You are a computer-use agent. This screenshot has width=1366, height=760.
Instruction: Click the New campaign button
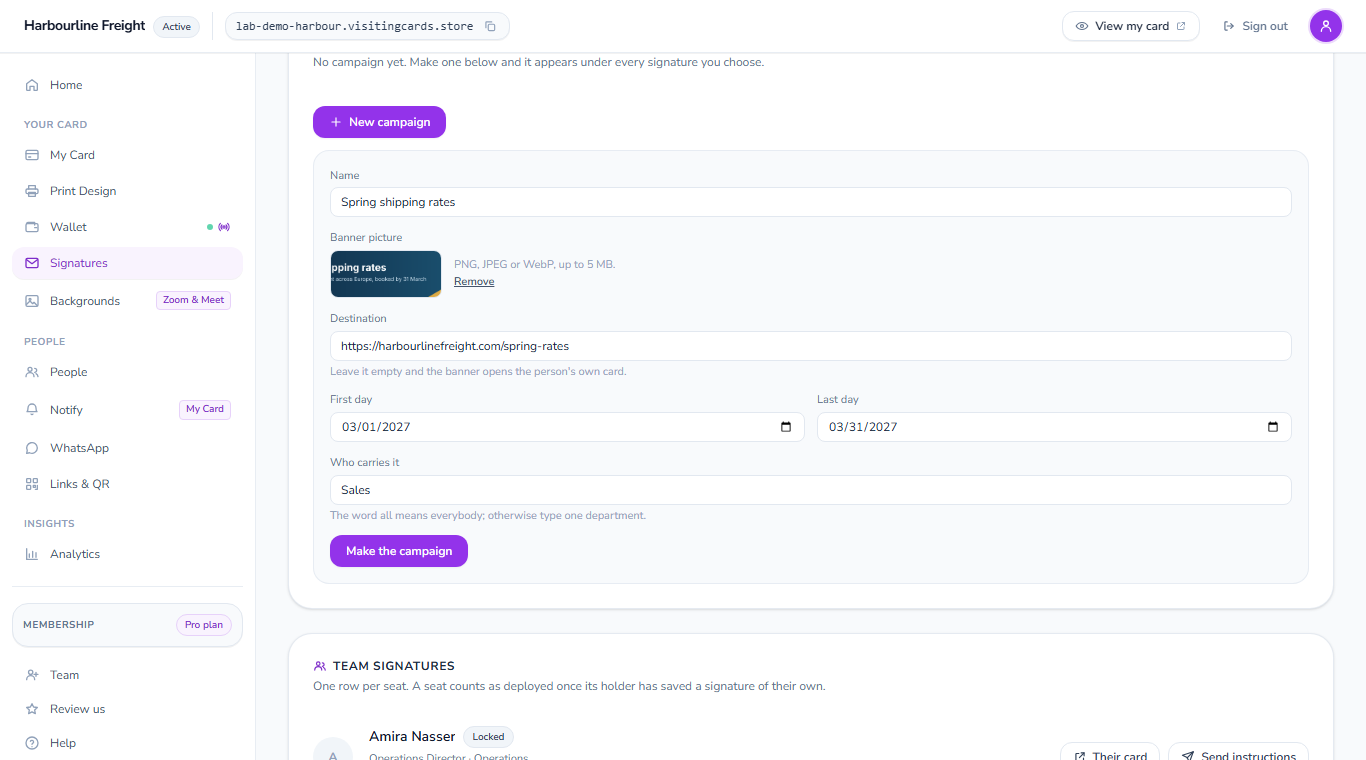tap(379, 122)
